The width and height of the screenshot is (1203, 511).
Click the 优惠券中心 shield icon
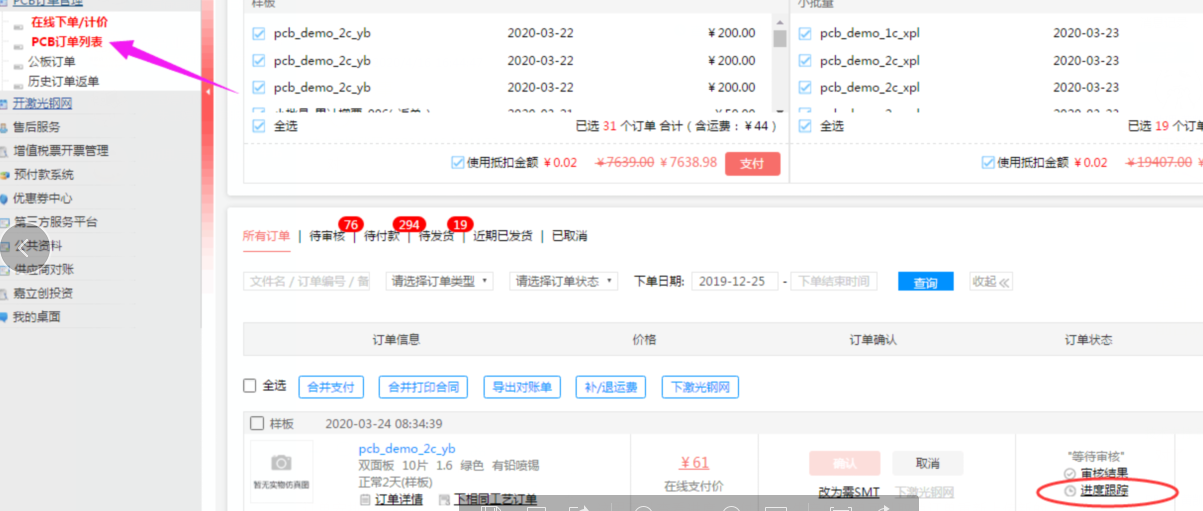click(x=5, y=199)
